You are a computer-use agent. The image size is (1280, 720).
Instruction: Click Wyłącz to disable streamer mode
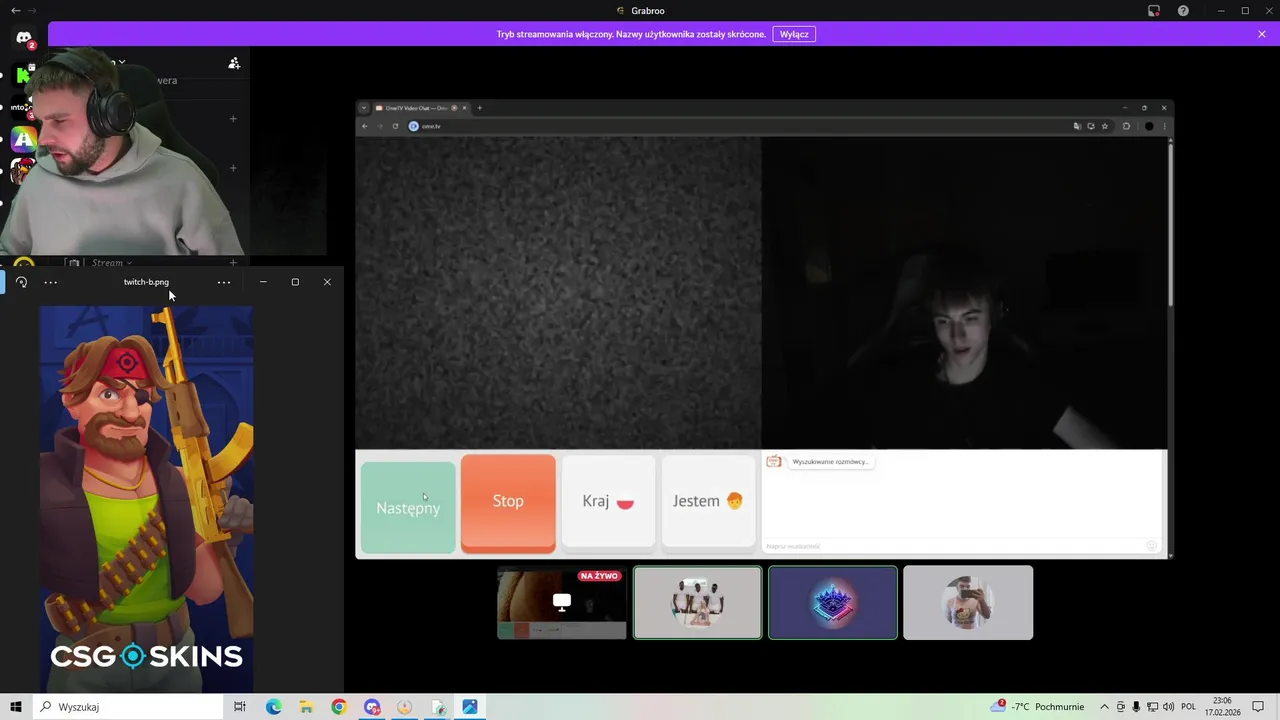tap(794, 34)
